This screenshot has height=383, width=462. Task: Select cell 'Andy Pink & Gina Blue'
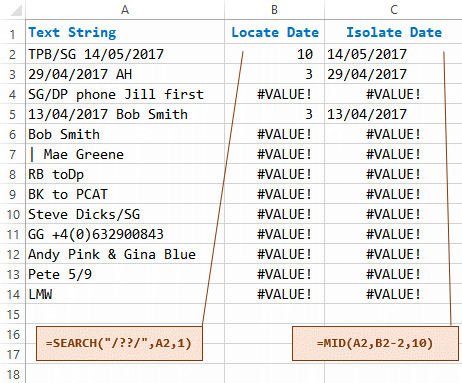125,254
